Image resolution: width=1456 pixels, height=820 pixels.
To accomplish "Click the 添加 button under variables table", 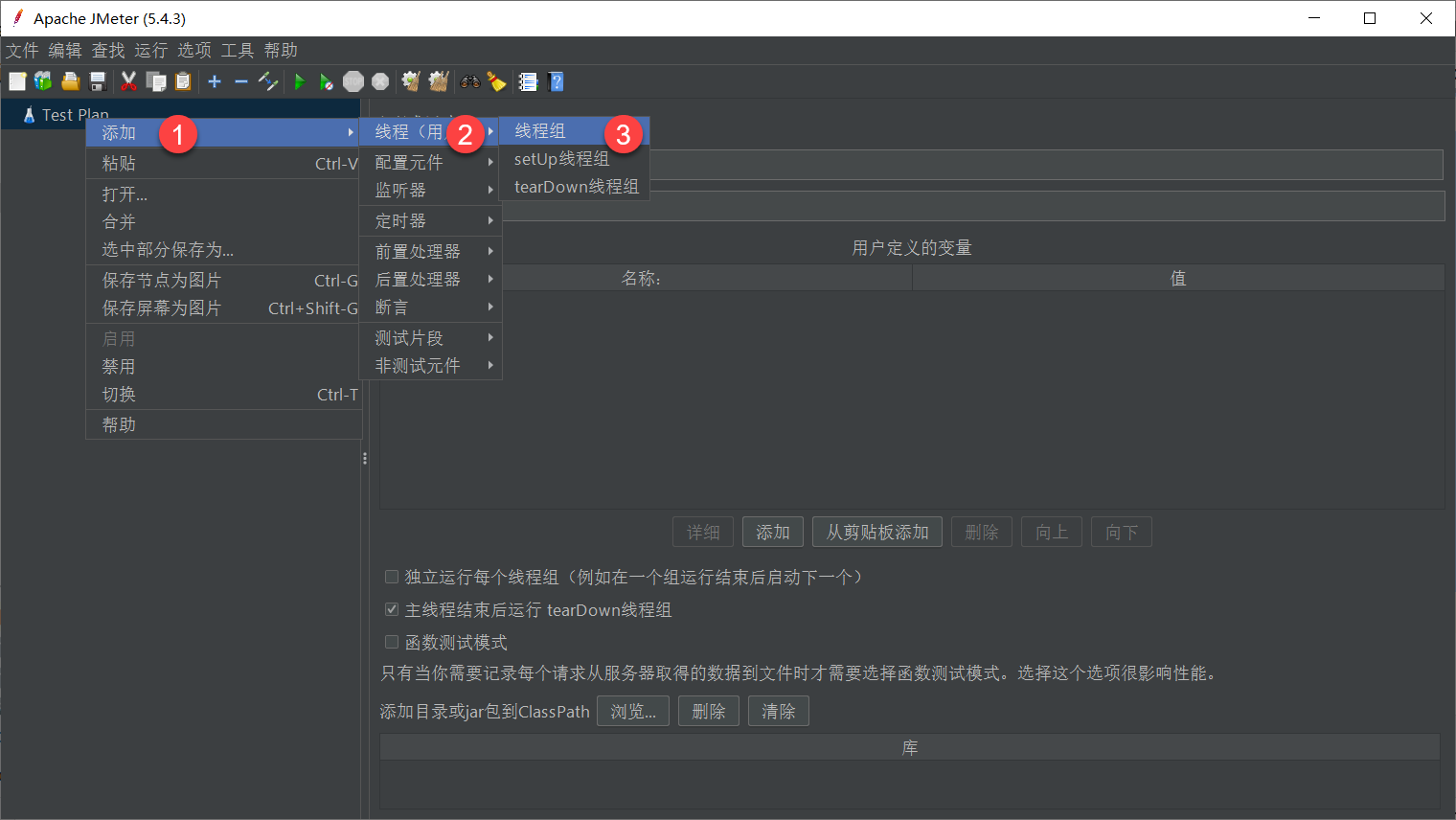I will coord(773,532).
